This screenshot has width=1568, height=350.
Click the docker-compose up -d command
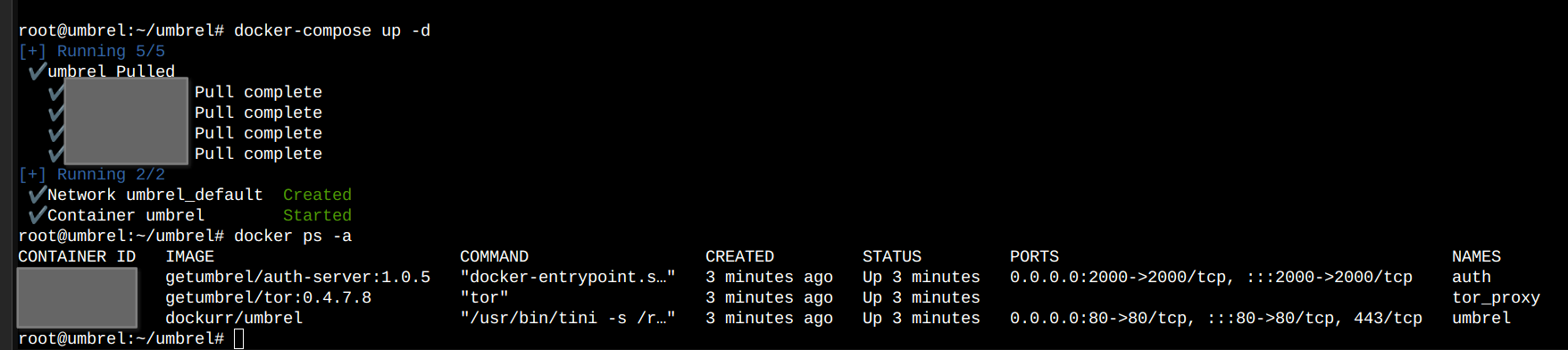[332, 30]
